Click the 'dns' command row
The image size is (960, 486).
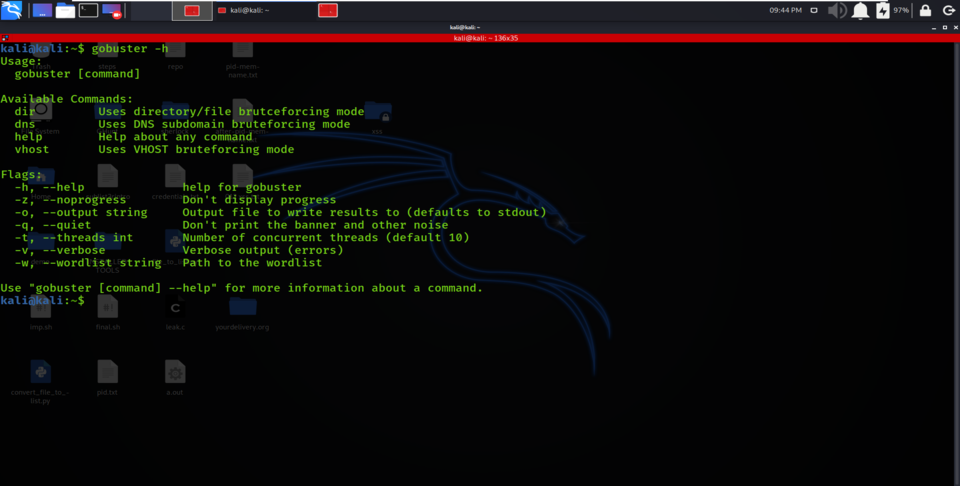182,124
